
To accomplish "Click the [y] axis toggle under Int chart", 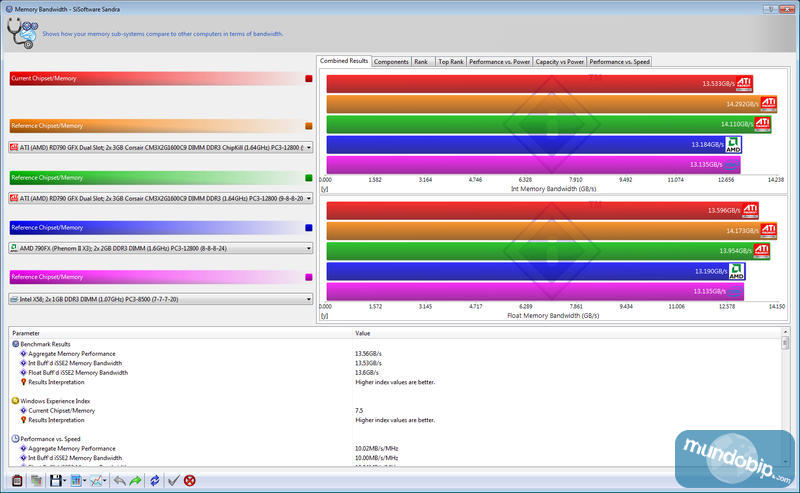I will pyautogui.click(x=324, y=189).
